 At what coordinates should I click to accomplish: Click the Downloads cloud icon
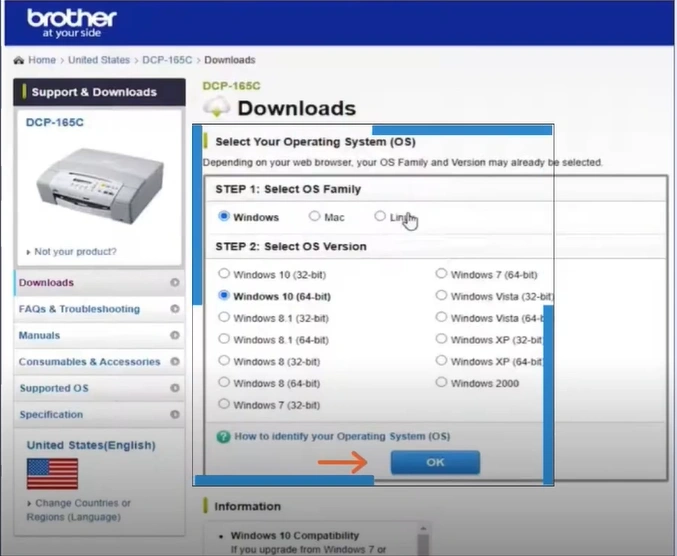(x=216, y=108)
